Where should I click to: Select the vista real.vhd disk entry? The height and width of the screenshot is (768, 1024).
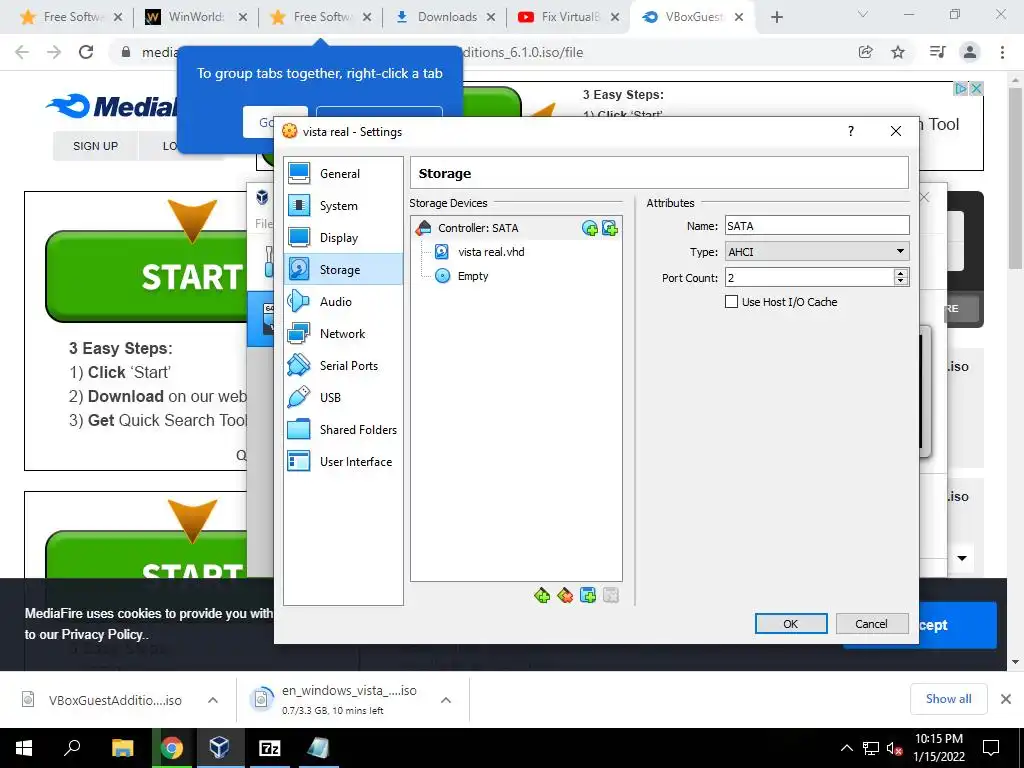pyautogui.click(x=491, y=251)
